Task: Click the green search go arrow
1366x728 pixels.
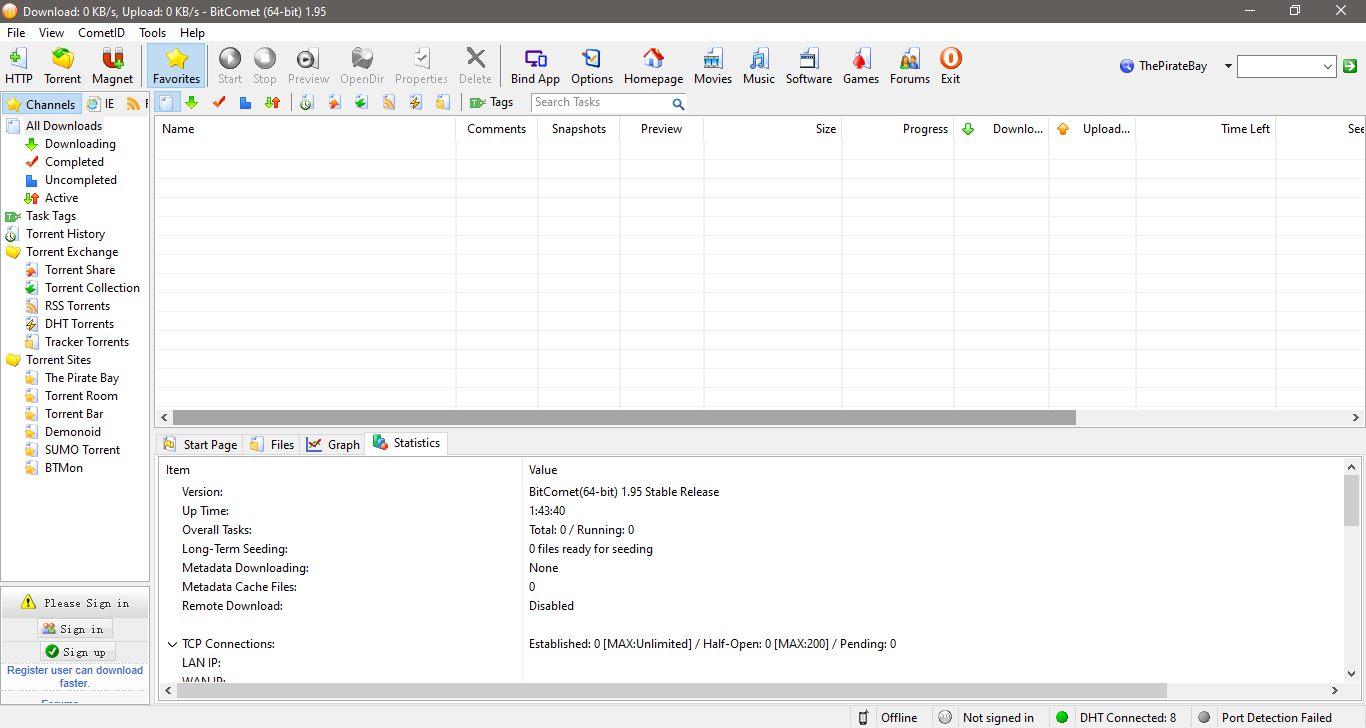Action: click(1350, 66)
